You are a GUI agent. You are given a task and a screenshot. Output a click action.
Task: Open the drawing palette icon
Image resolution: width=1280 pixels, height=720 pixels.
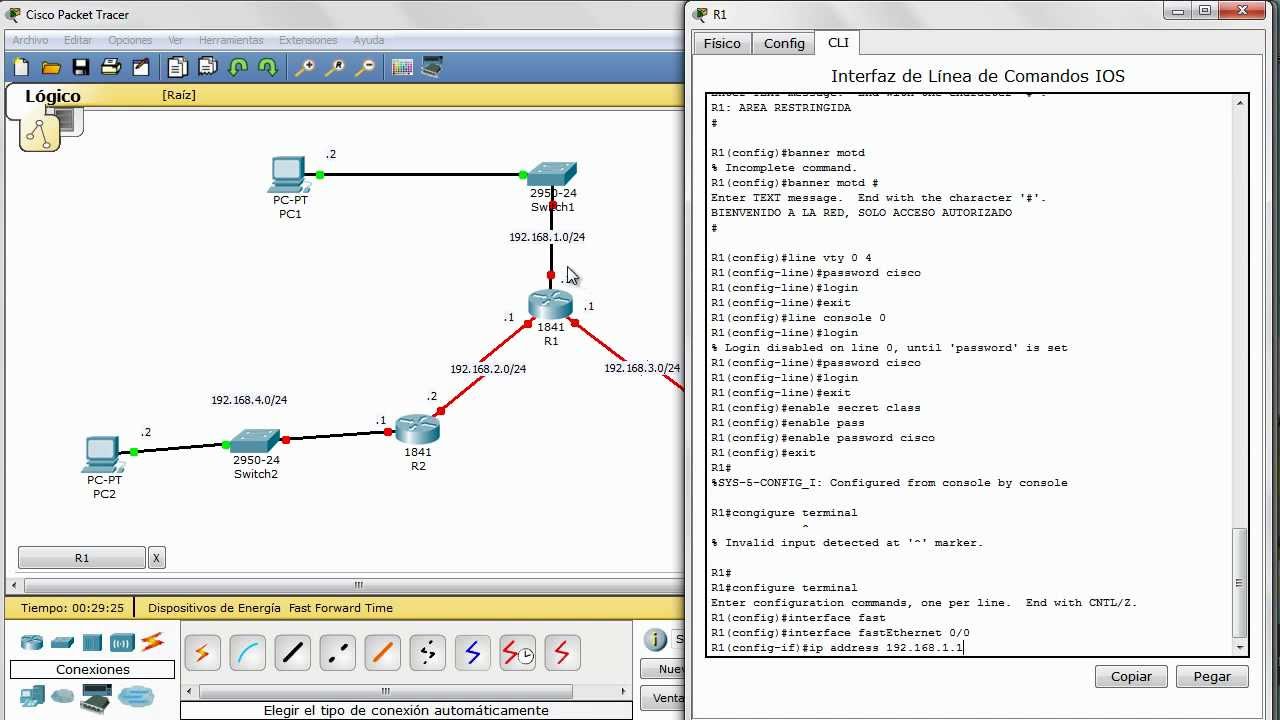click(x=402, y=67)
